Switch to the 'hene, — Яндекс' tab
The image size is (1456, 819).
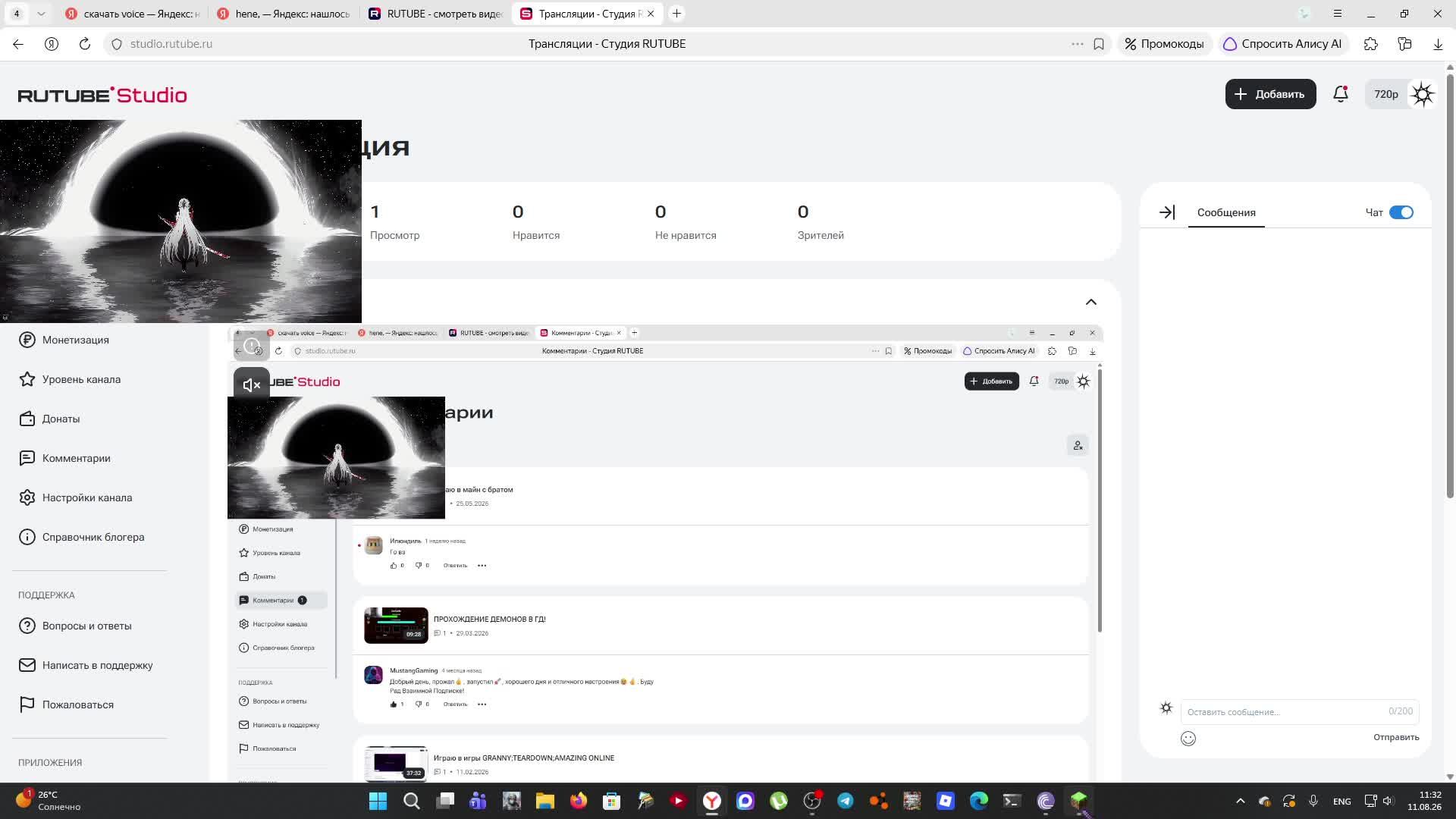pos(285,14)
